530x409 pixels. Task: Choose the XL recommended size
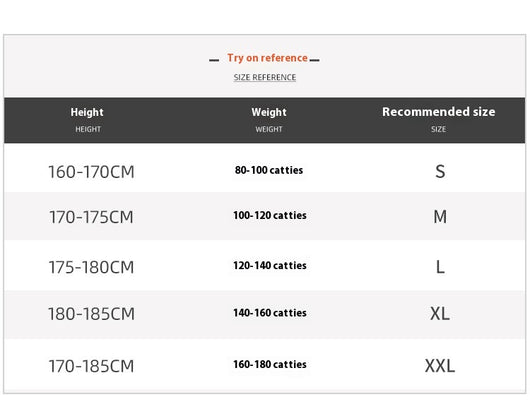point(440,314)
